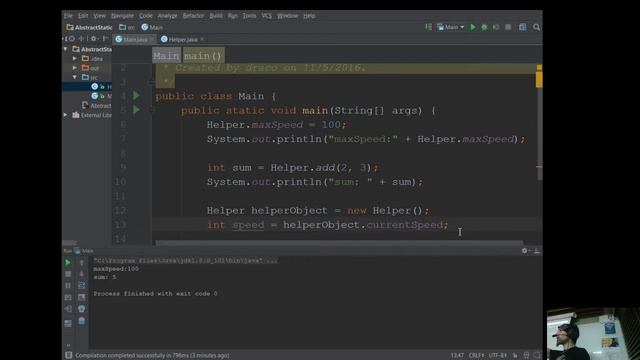
Task: Open the Code menu
Action: pos(145,16)
